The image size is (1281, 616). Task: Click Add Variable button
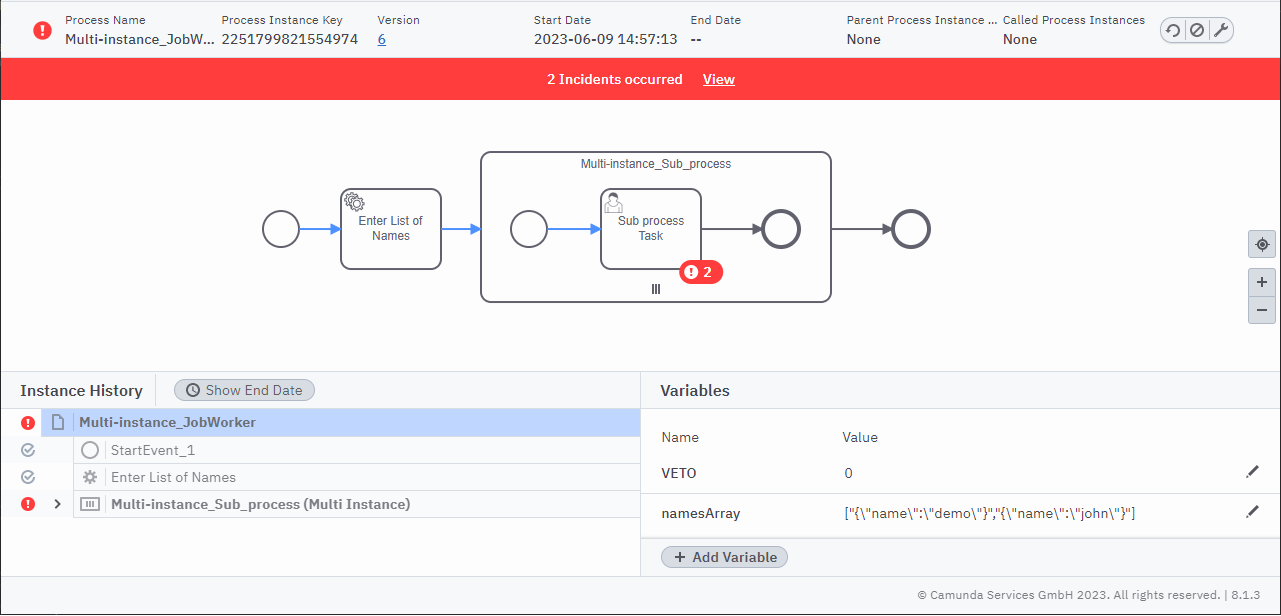coord(725,557)
